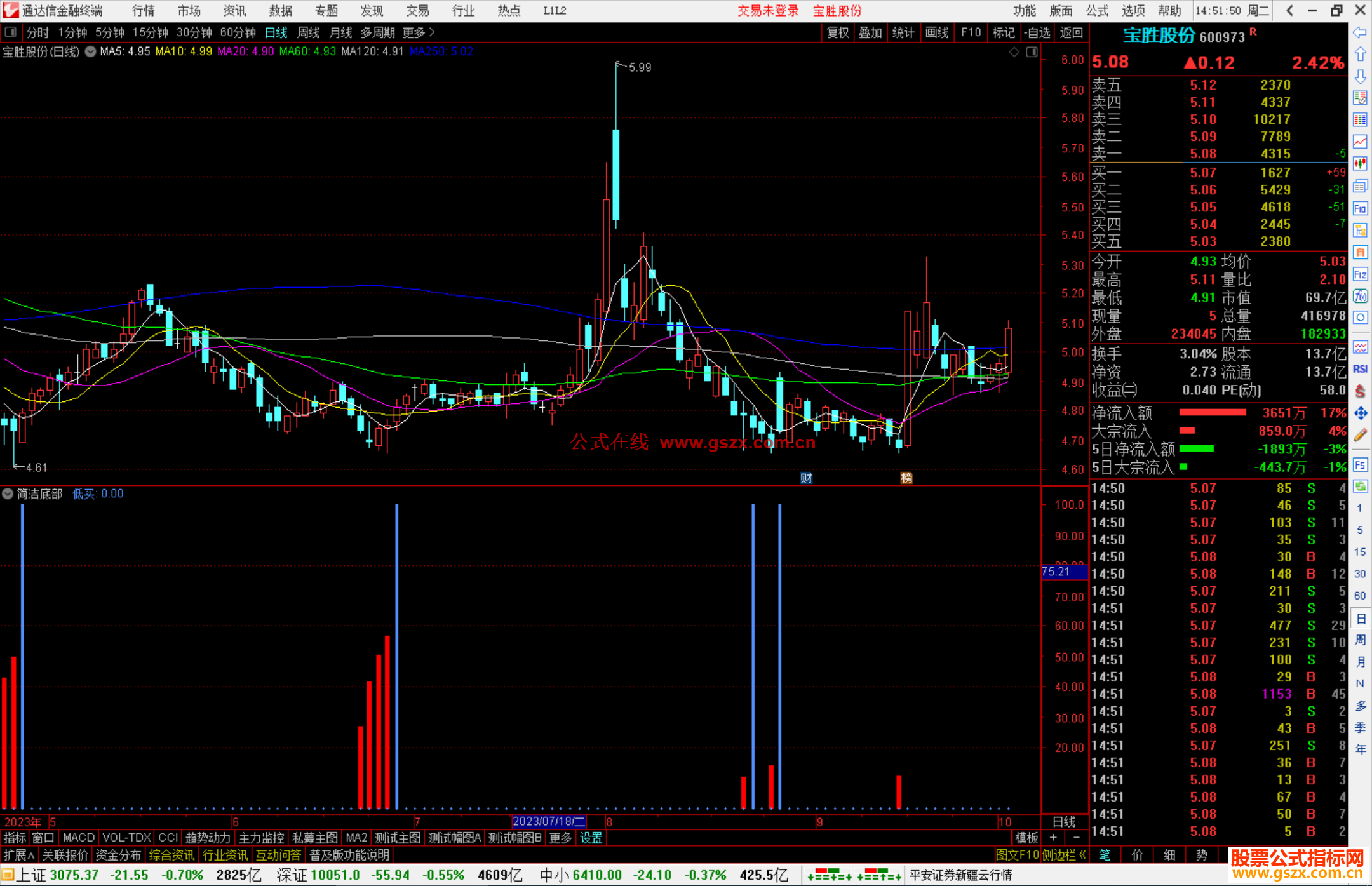The width and height of the screenshot is (1372, 886).
Task: Click the candlestick chart icon in sidebar
Action: coord(1360,164)
